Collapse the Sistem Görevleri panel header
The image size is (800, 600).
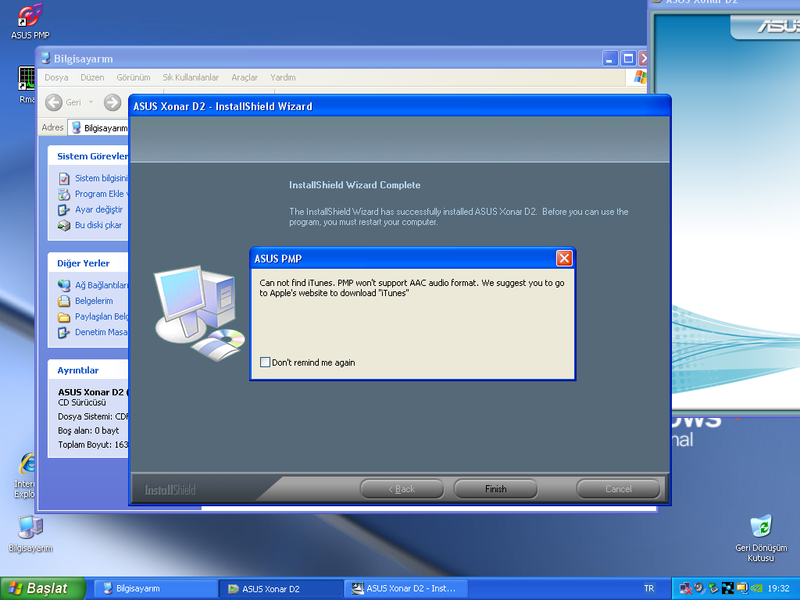[88, 156]
